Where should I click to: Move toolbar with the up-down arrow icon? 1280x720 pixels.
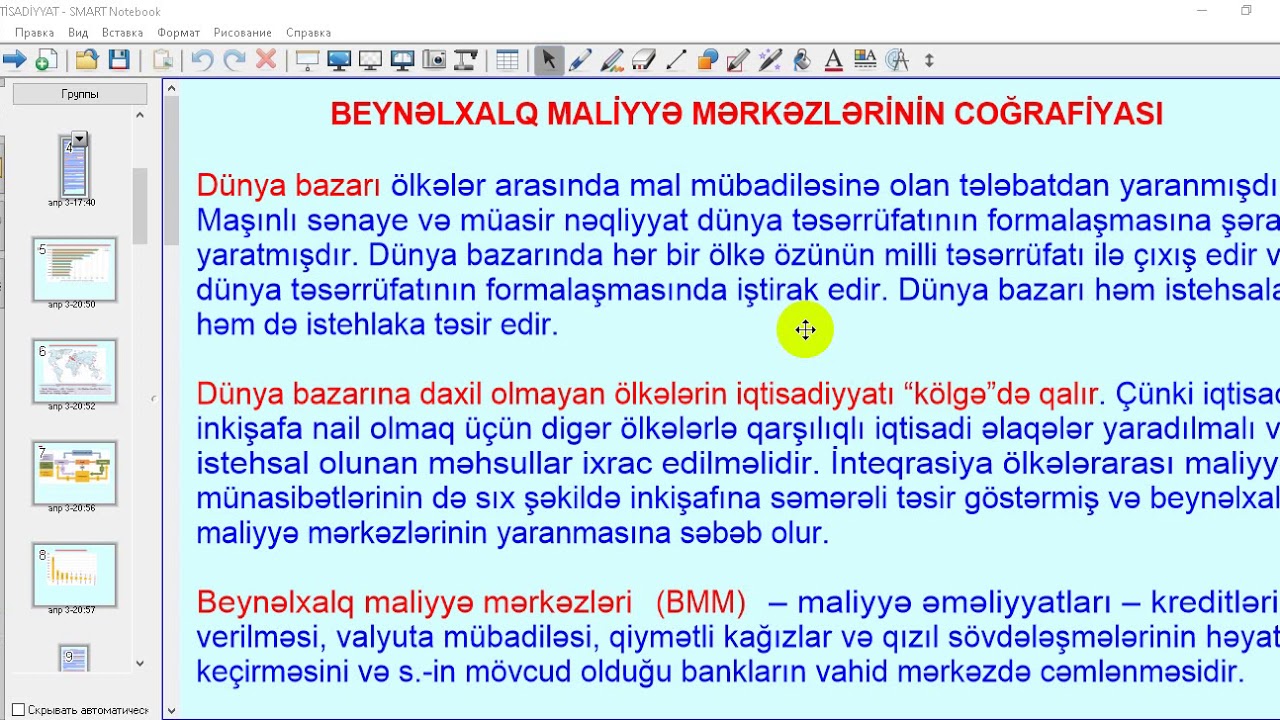929,60
